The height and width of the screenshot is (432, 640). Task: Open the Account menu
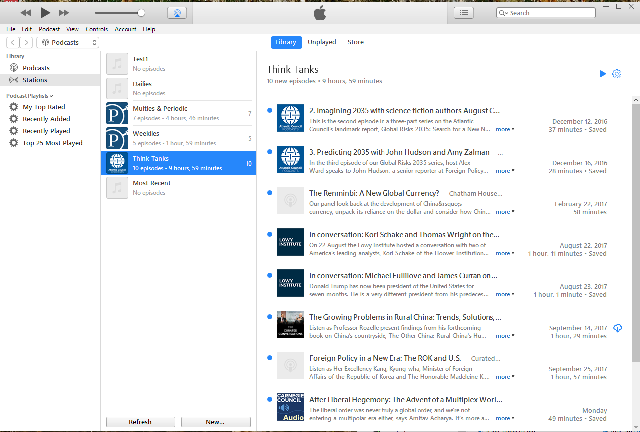[x=125, y=28]
